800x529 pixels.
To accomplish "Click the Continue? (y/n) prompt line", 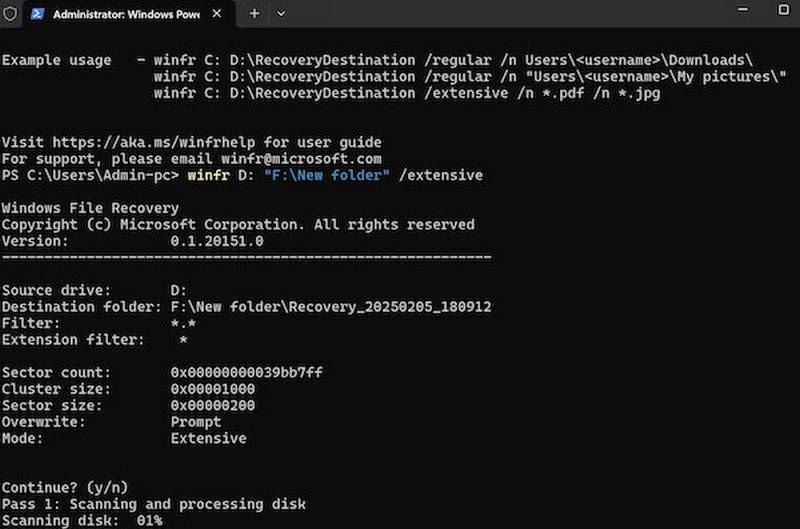I will coord(64,487).
